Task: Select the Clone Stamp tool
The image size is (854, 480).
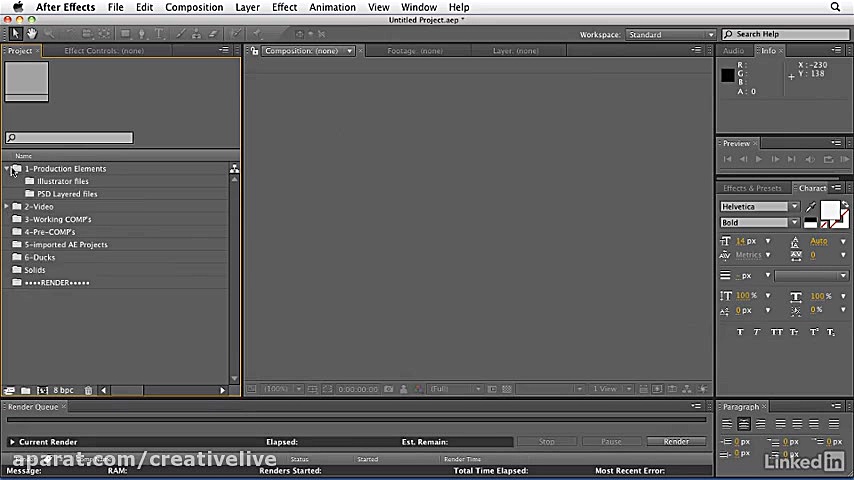Action: pos(196,34)
